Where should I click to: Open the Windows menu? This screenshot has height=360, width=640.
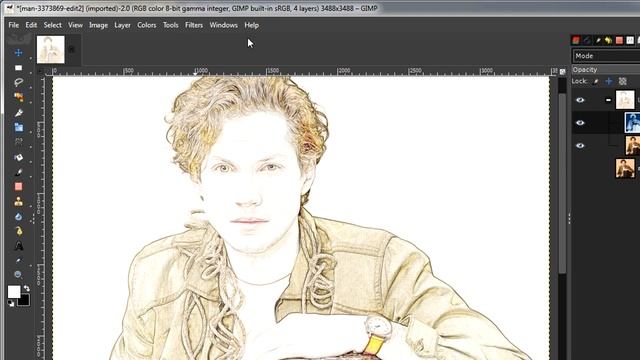(223, 25)
